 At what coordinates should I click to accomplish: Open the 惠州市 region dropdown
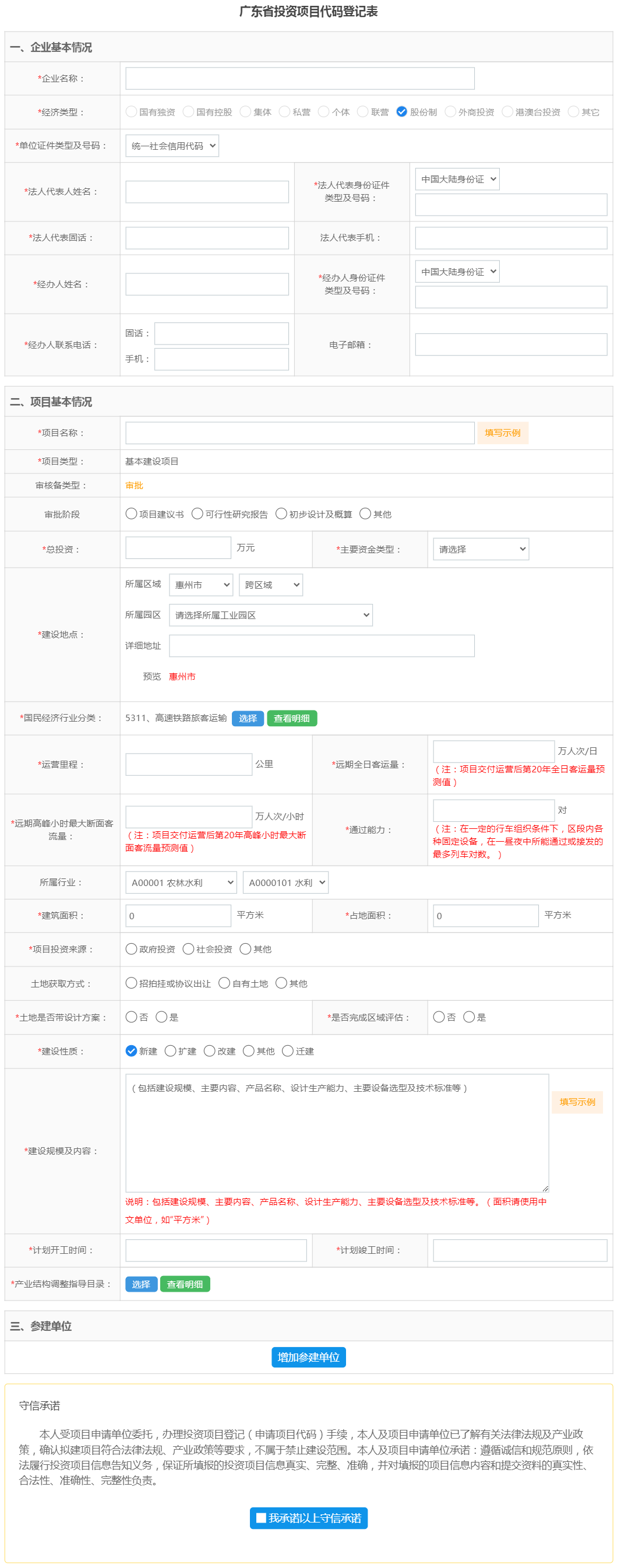tap(201, 584)
